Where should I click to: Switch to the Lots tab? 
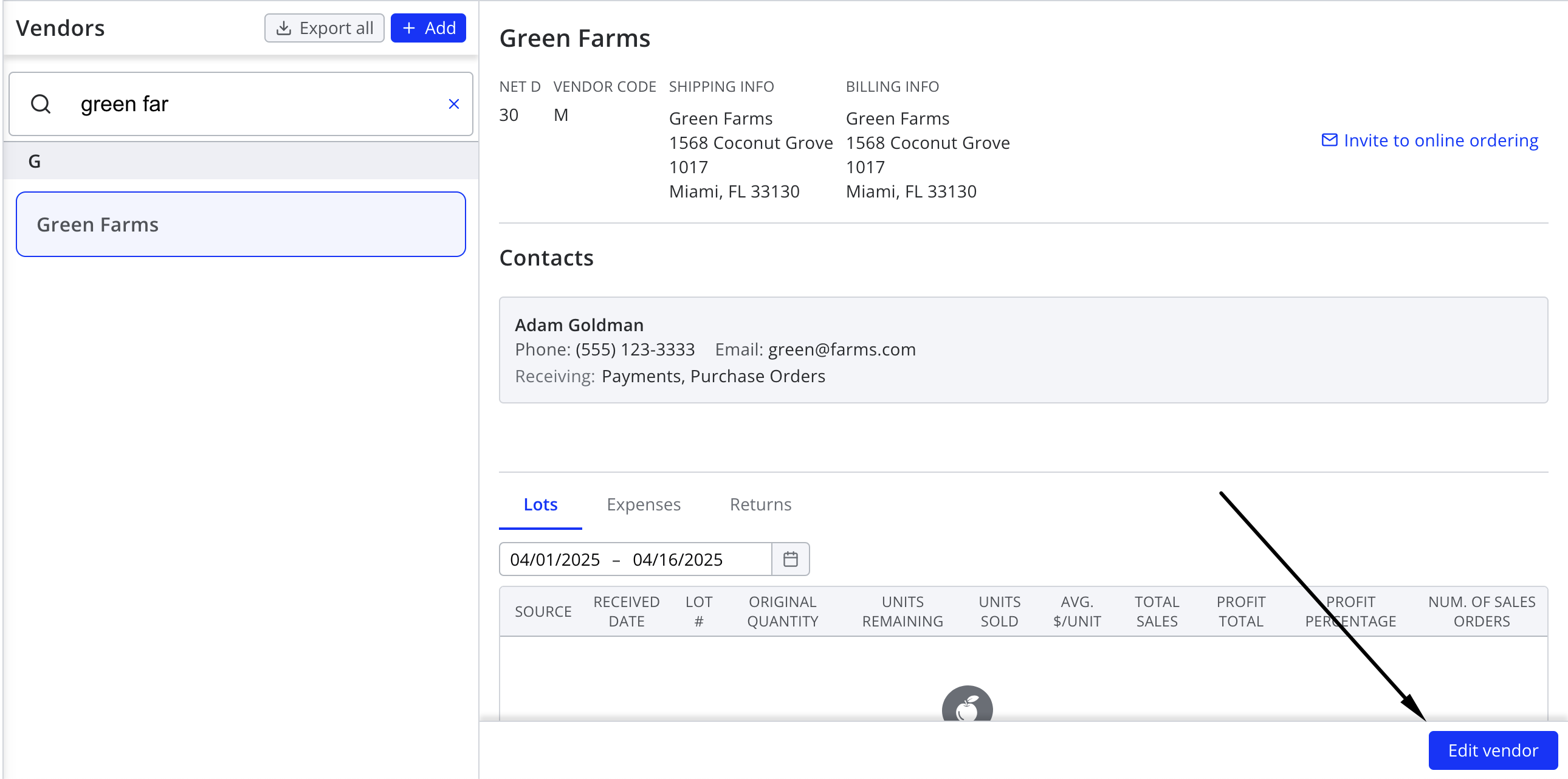(540, 504)
